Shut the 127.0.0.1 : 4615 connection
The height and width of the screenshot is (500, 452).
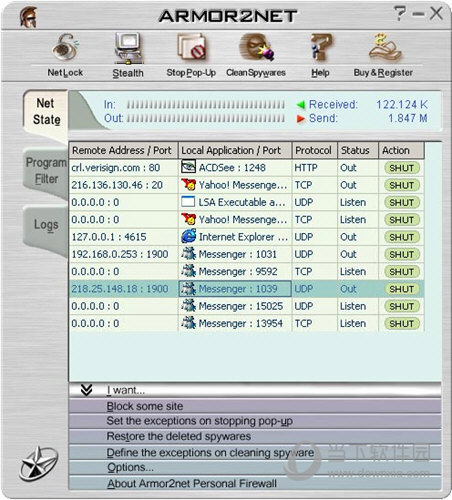coord(402,237)
